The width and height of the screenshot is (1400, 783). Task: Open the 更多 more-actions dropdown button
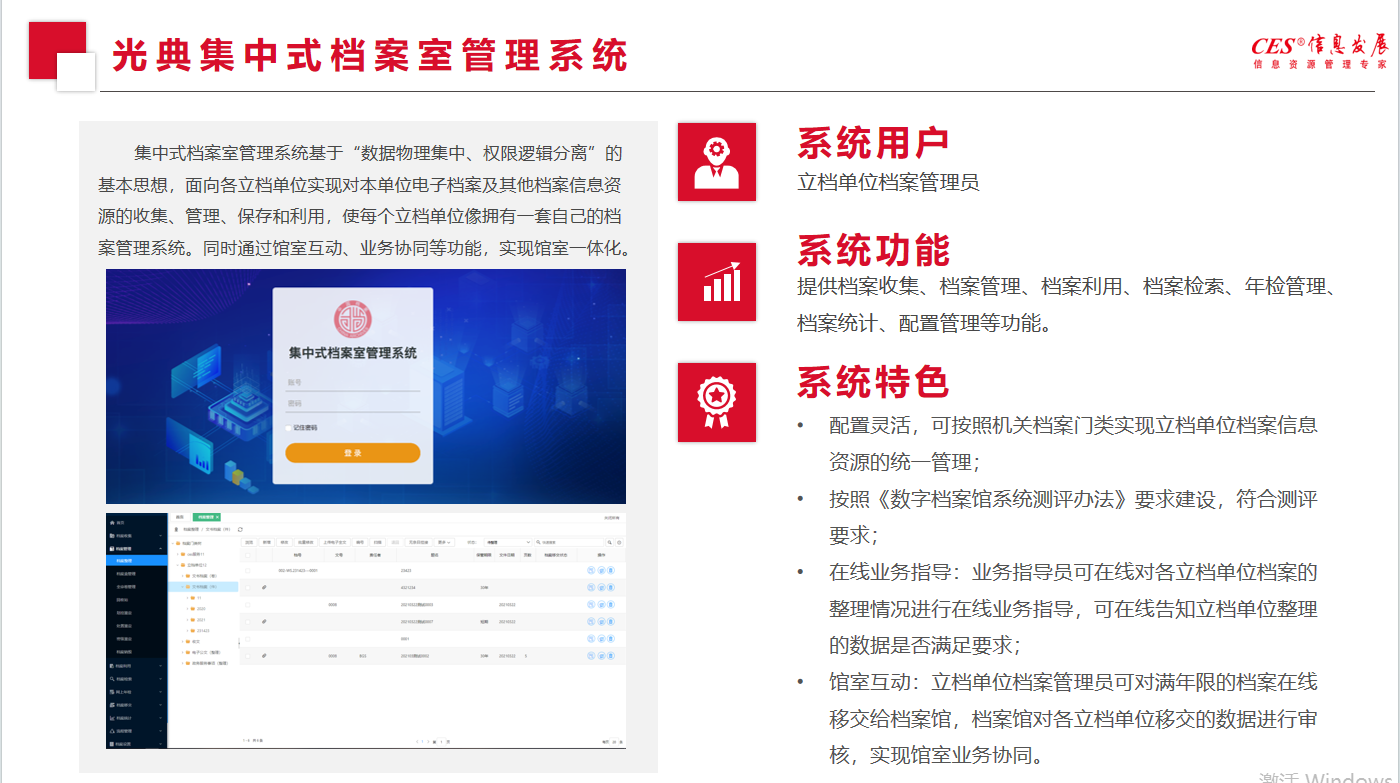coord(444,542)
